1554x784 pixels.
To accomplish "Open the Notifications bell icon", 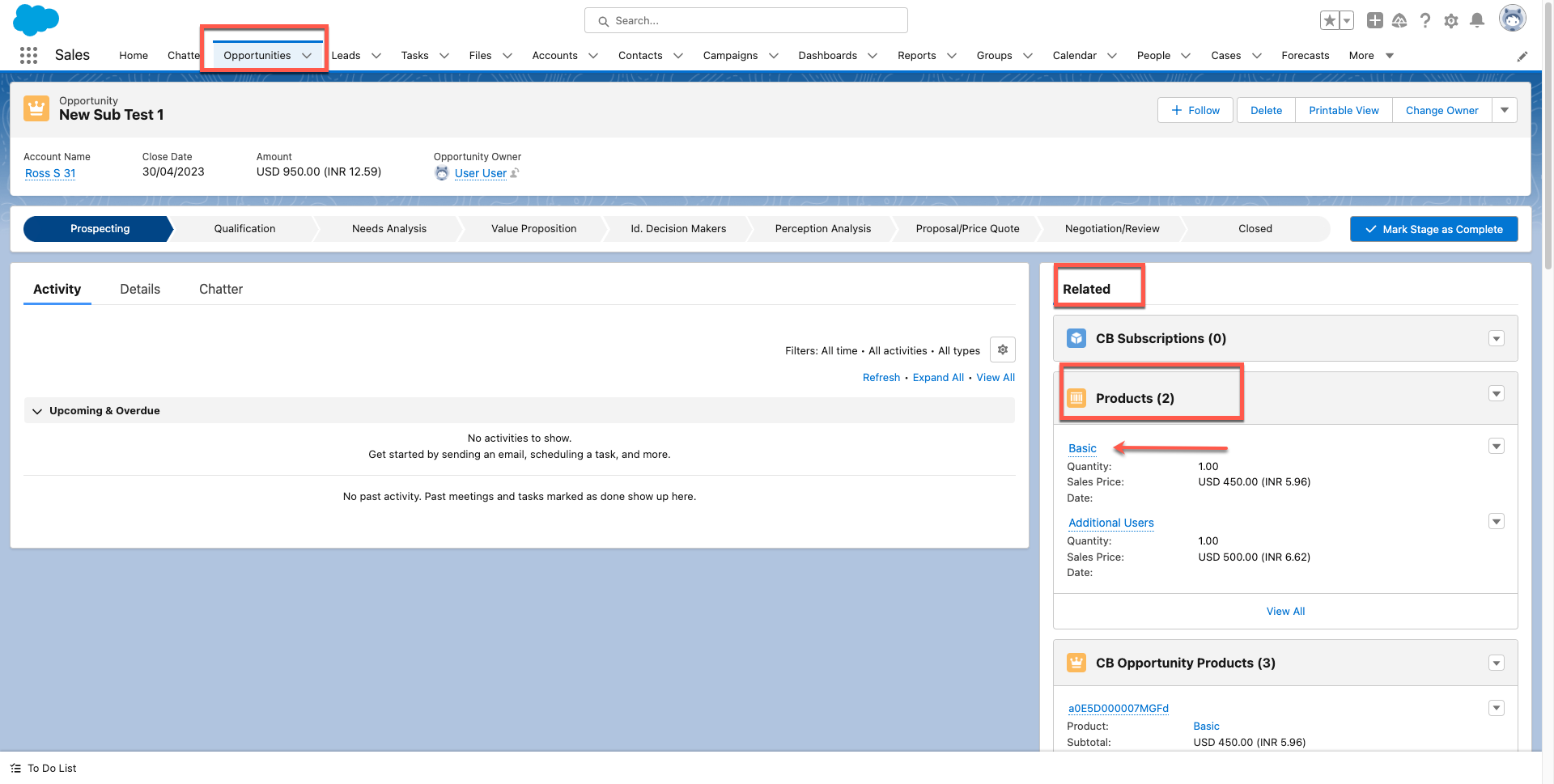I will (x=1477, y=20).
